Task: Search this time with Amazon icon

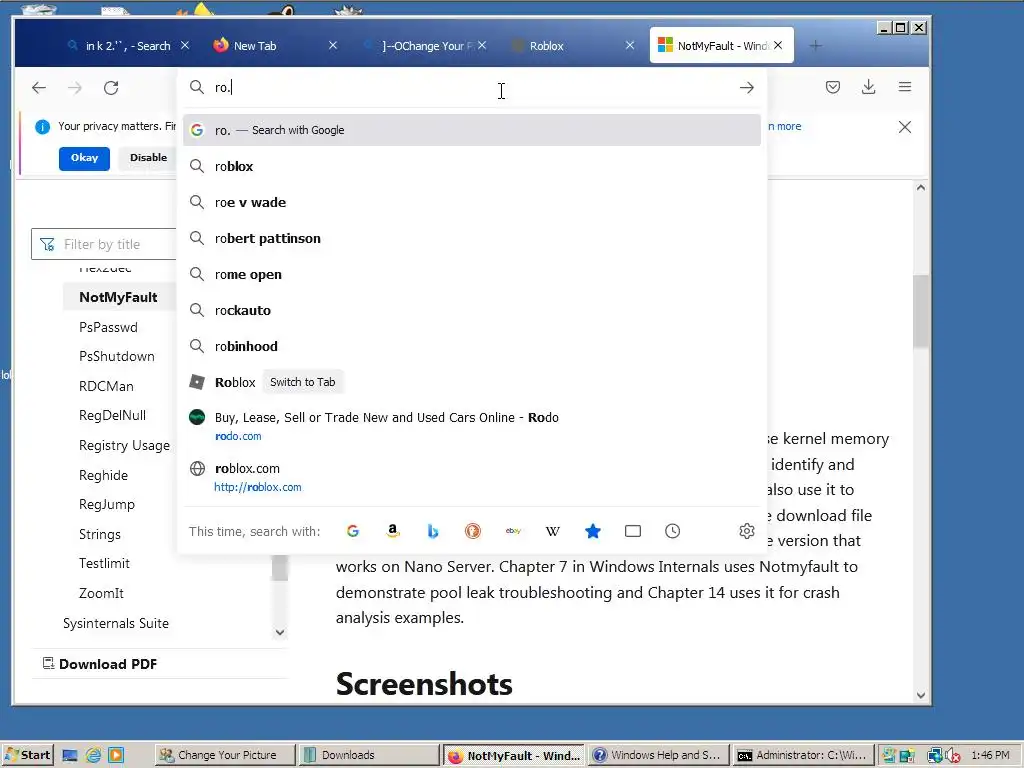Action: [x=392, y=532]
